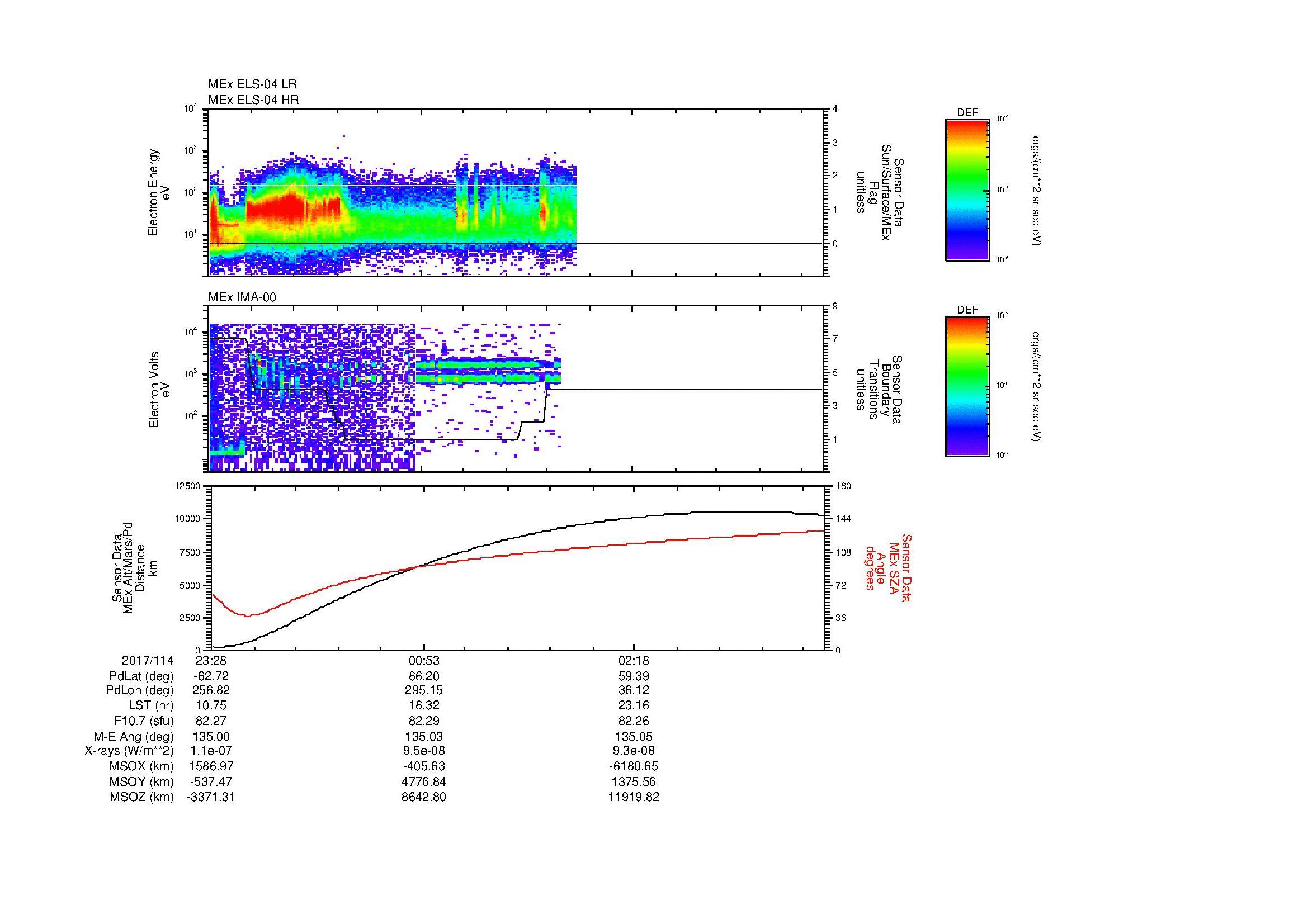Click the Electron Energy eV axis label
Image resolution: width=1308 pixels, height=924 pixels.
point(159,192)
